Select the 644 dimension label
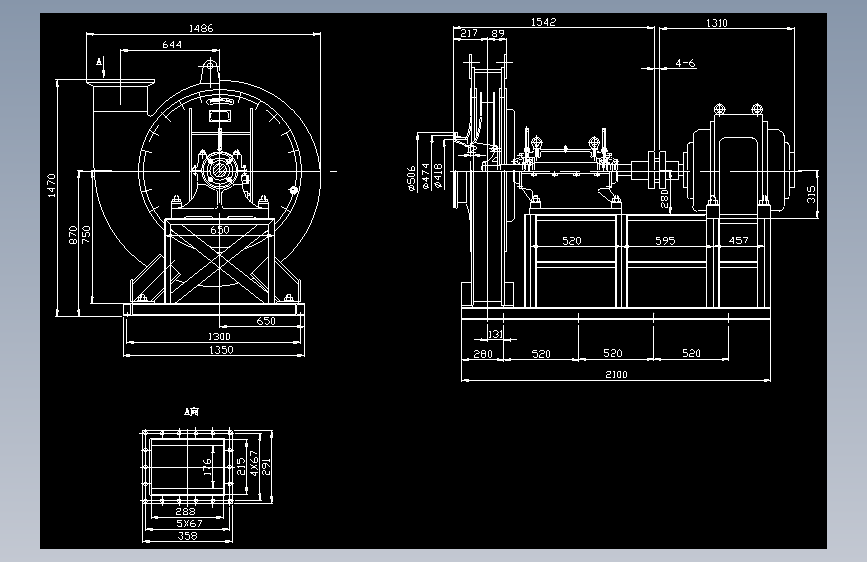 172,44
